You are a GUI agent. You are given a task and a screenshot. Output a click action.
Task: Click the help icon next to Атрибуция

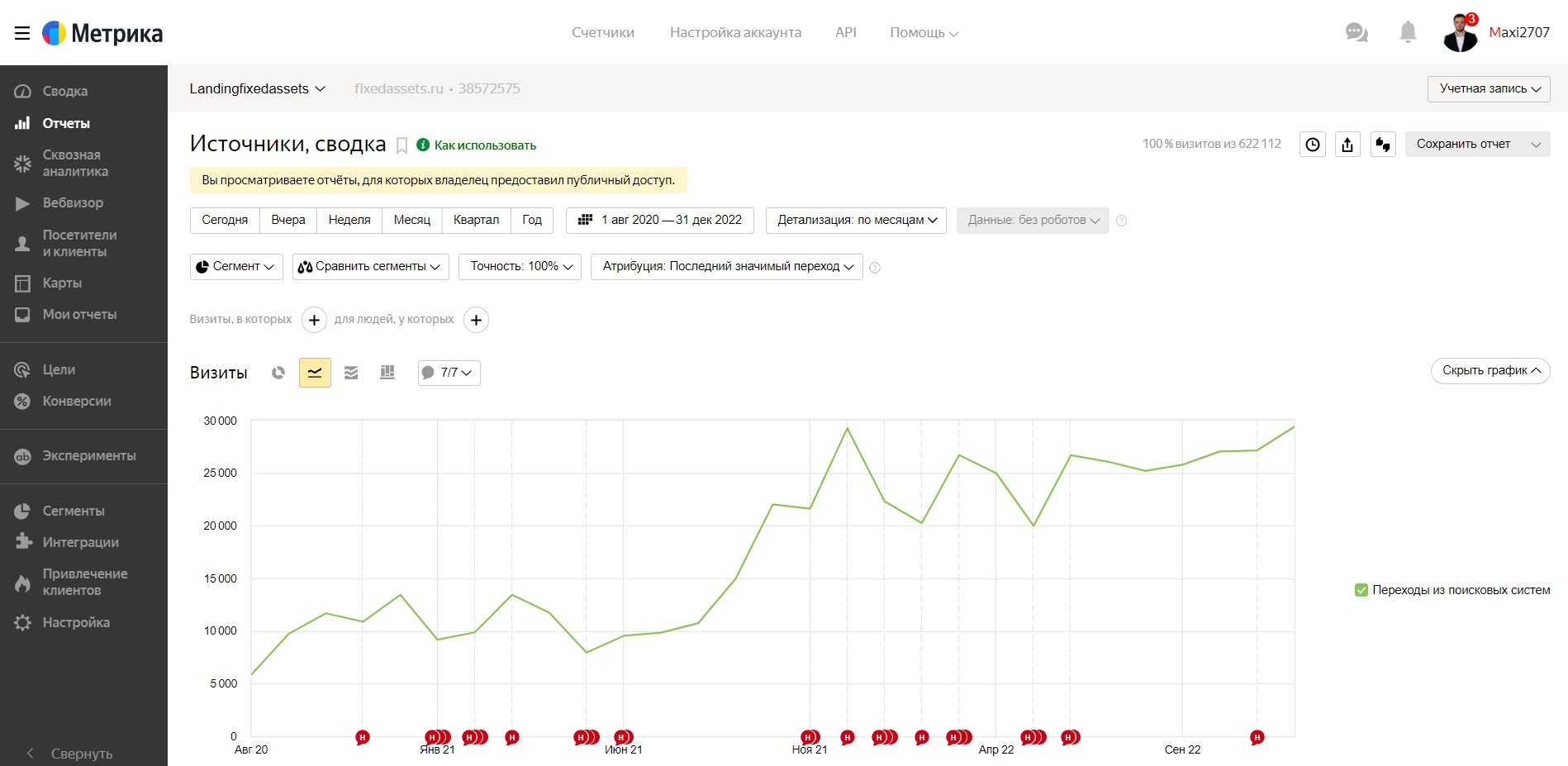coord(875,268)
